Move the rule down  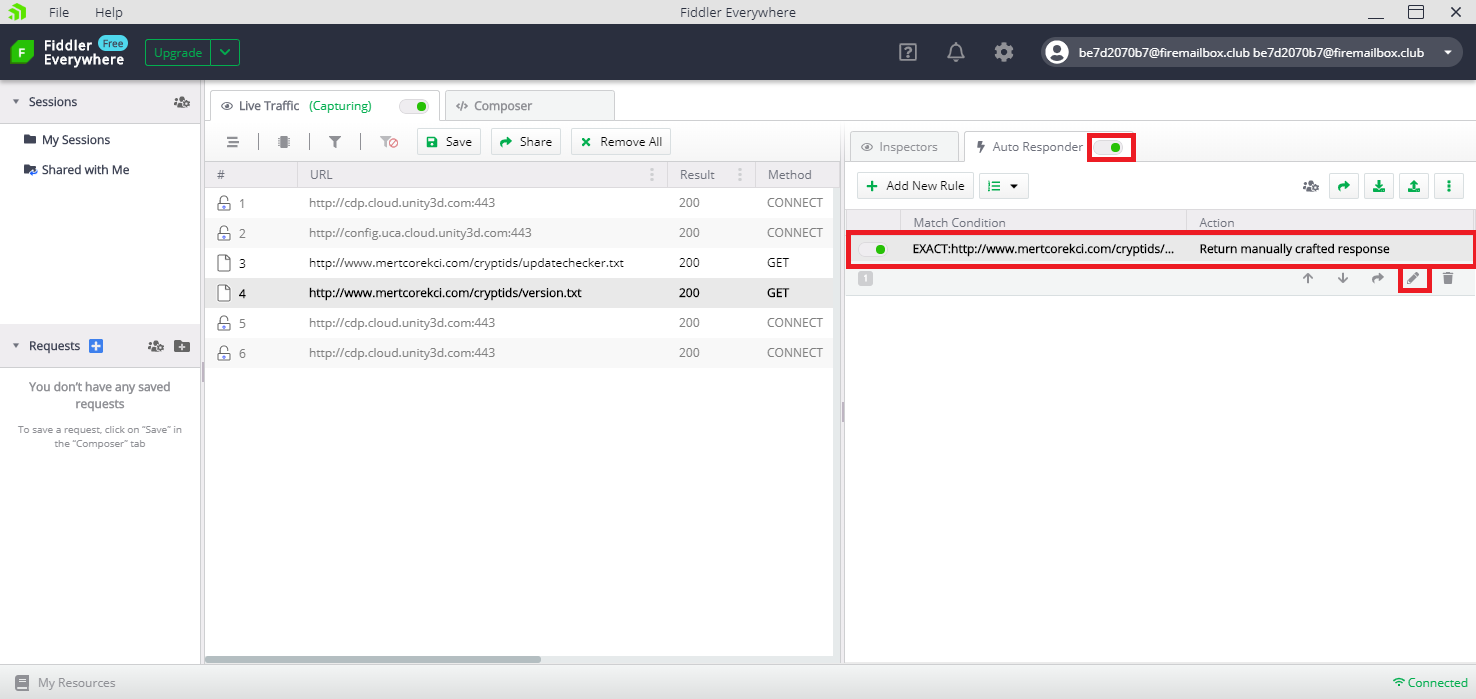[1343, 278]
